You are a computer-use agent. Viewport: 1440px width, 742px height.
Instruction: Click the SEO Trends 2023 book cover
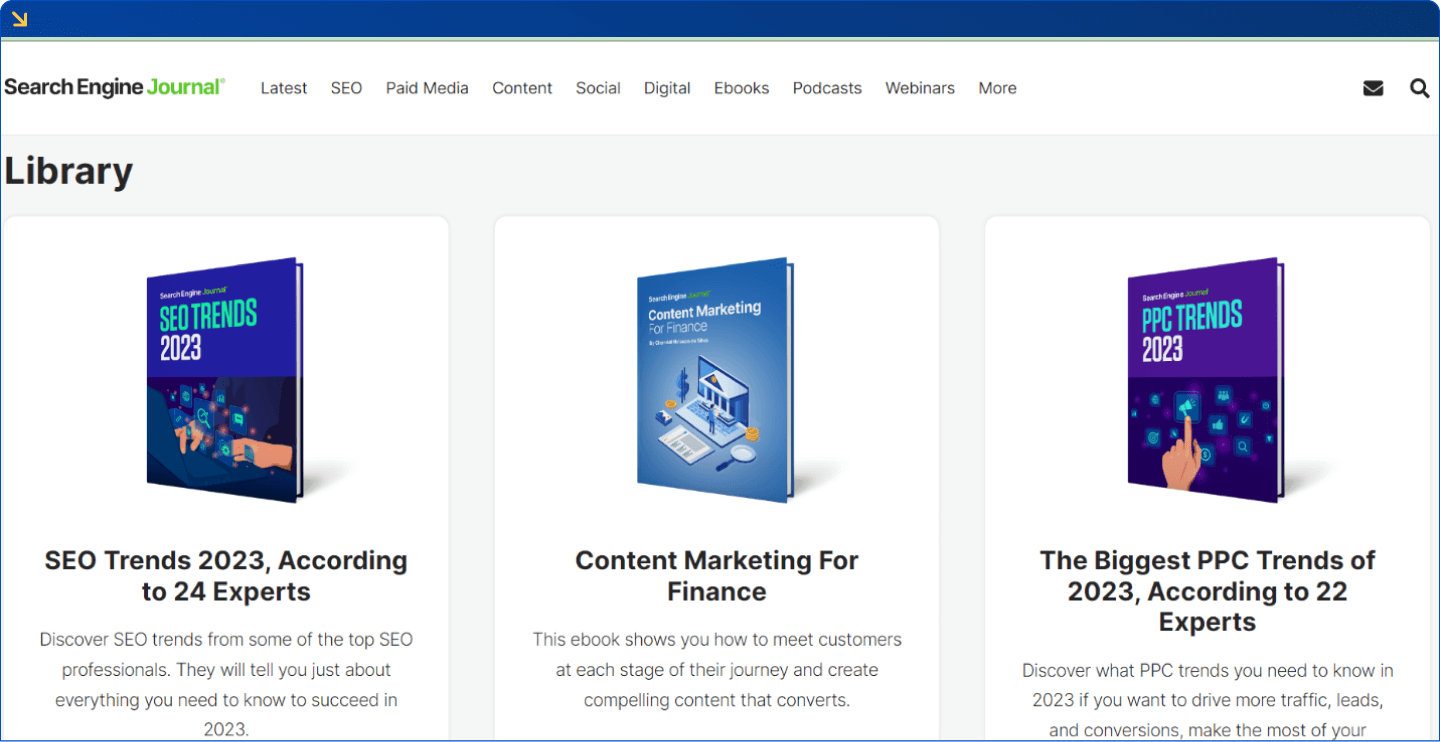point(226,380)
